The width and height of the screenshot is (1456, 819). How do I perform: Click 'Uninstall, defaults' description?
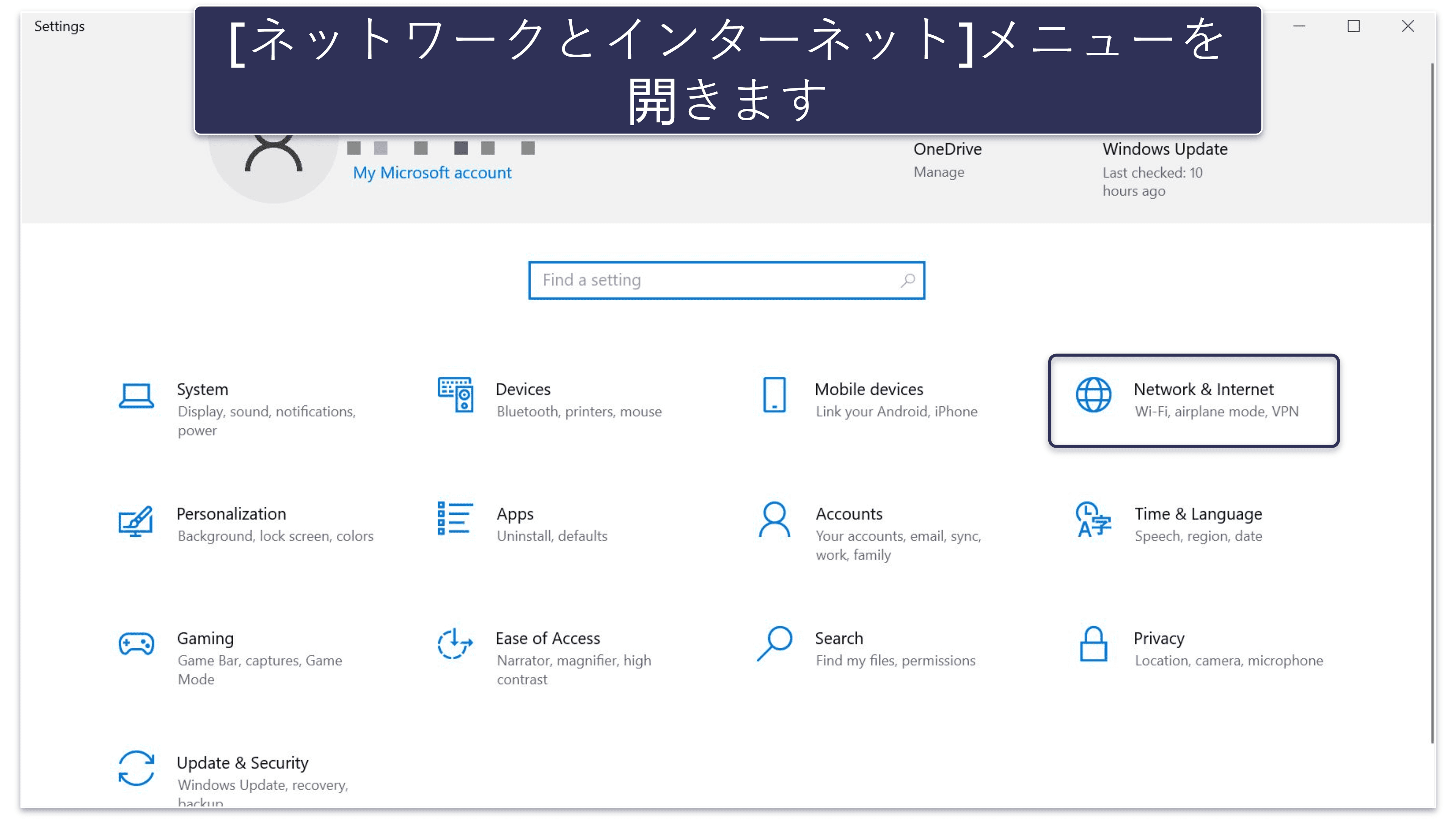(552, 536)
